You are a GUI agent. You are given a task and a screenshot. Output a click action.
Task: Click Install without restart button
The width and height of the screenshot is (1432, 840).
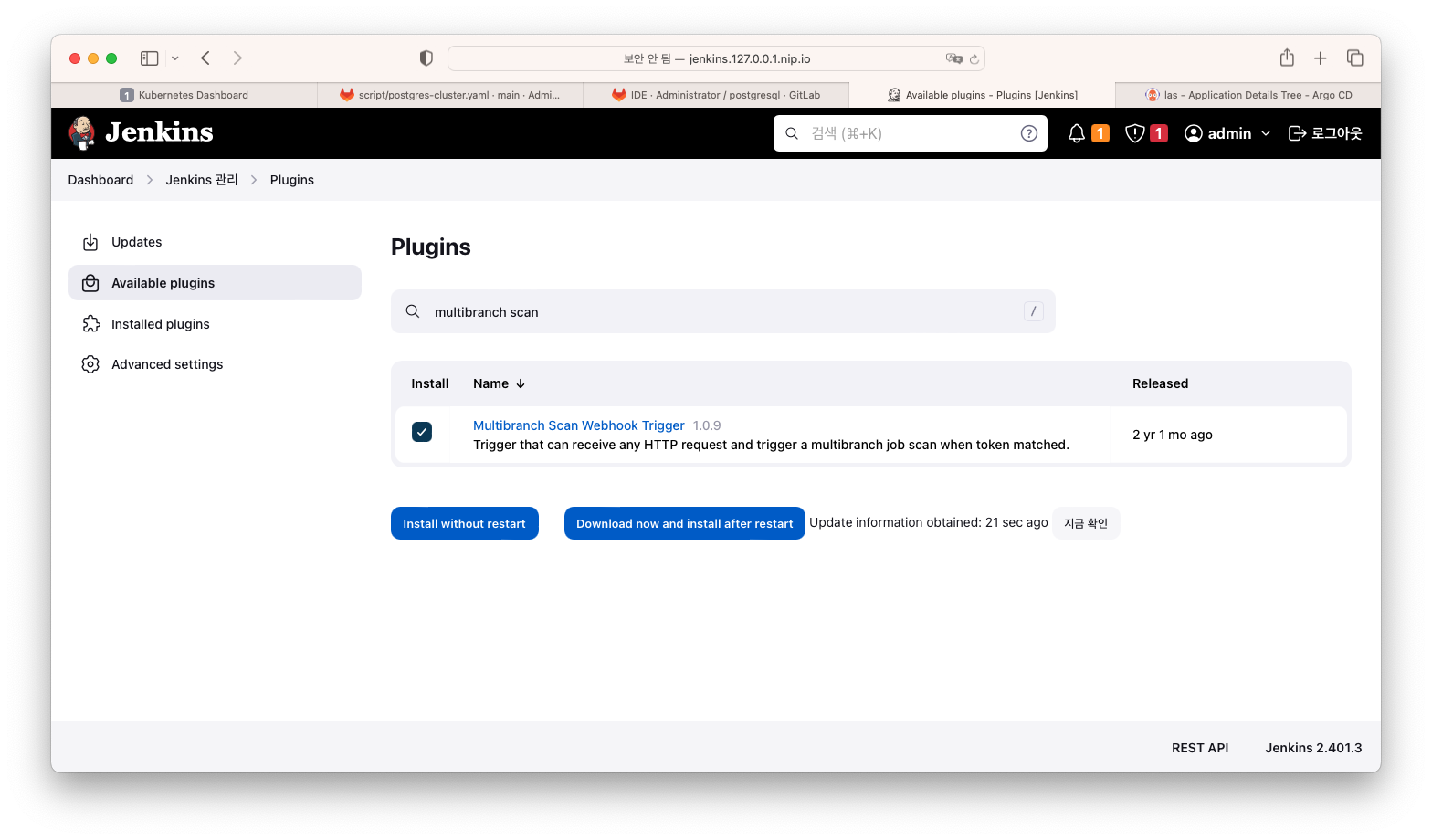[465, 523]
